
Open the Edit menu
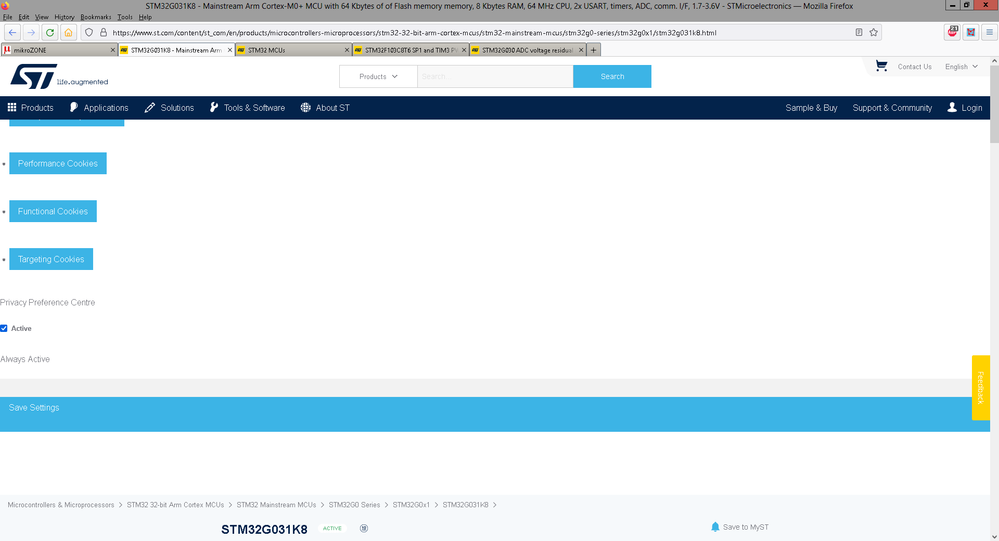click(x=24, y=17)
